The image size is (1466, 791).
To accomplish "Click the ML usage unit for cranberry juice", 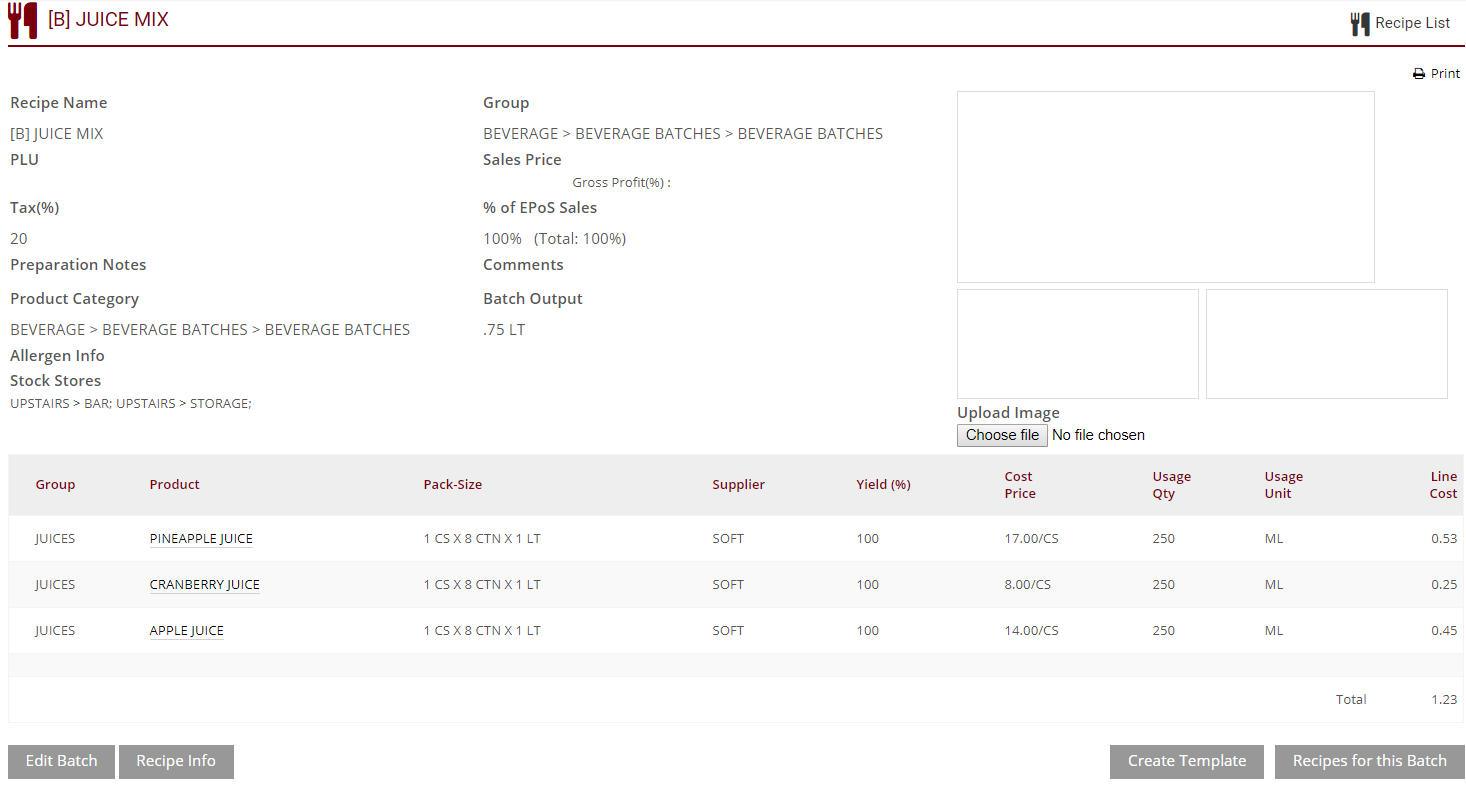I will point(1273,584).
